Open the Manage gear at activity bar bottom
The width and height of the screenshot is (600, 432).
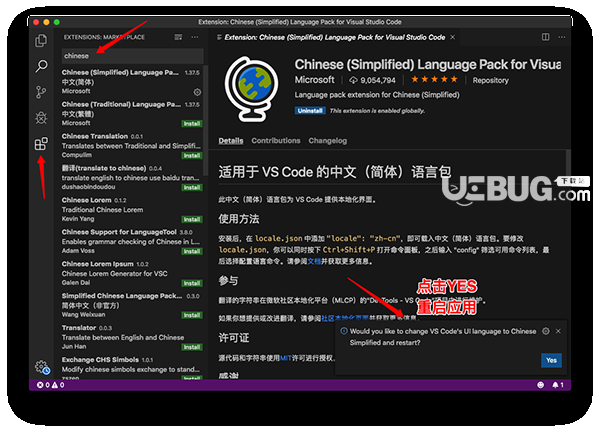[42, 367]
